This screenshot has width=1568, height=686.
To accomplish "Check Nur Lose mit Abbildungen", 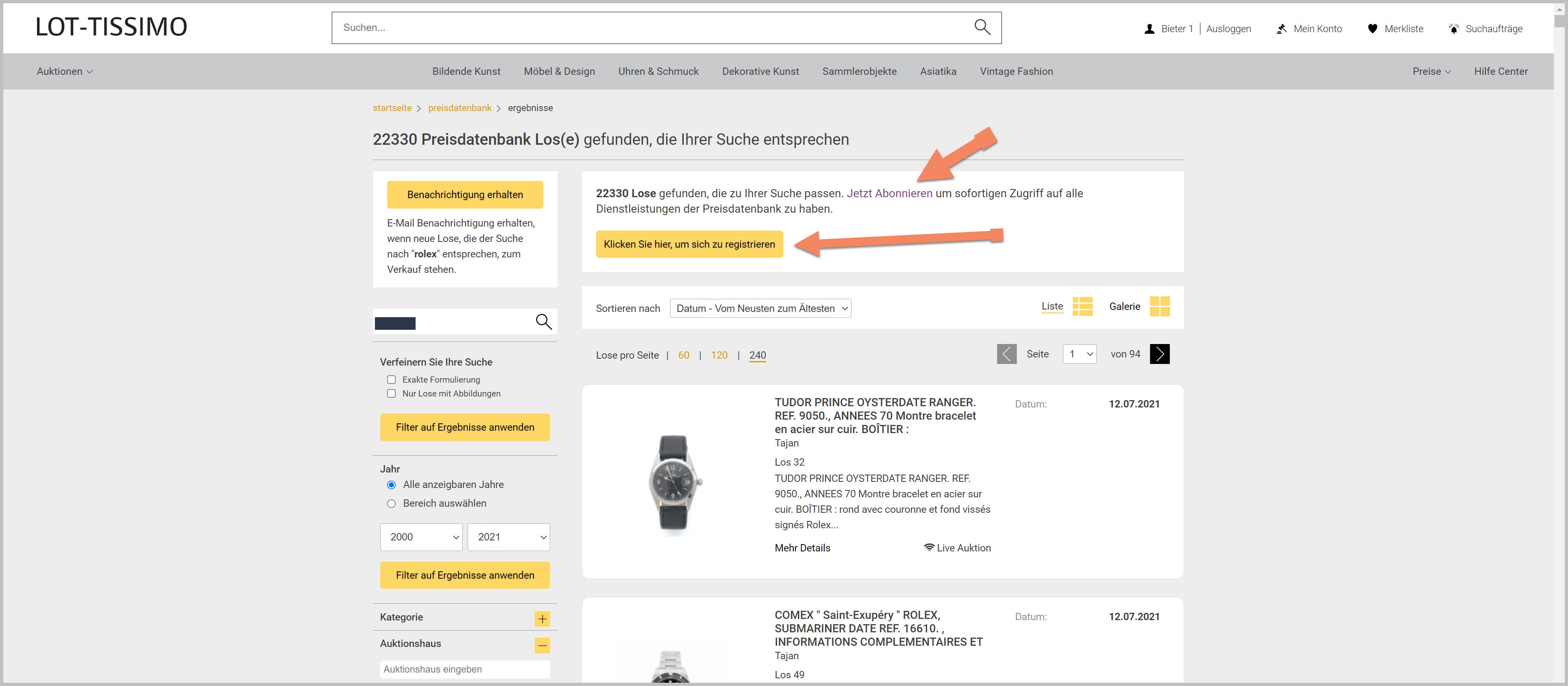I will coord(392,394).
